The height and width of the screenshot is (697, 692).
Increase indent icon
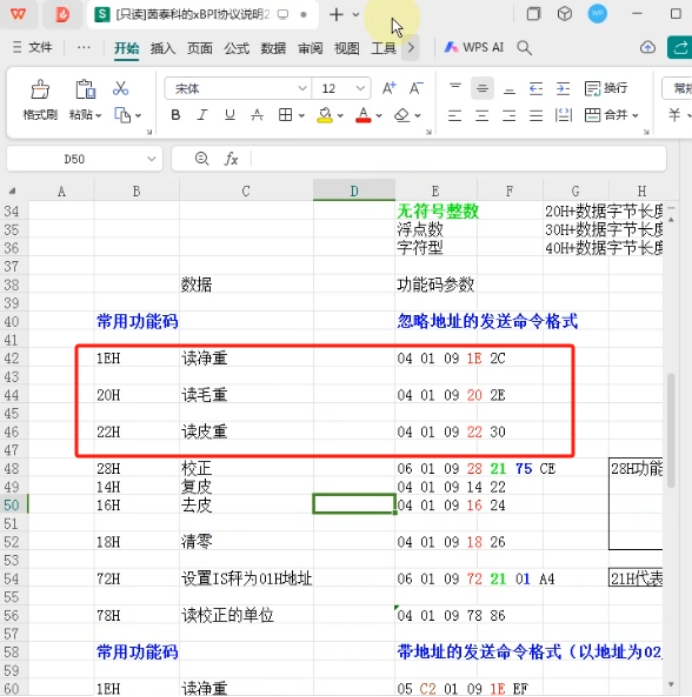563,88
